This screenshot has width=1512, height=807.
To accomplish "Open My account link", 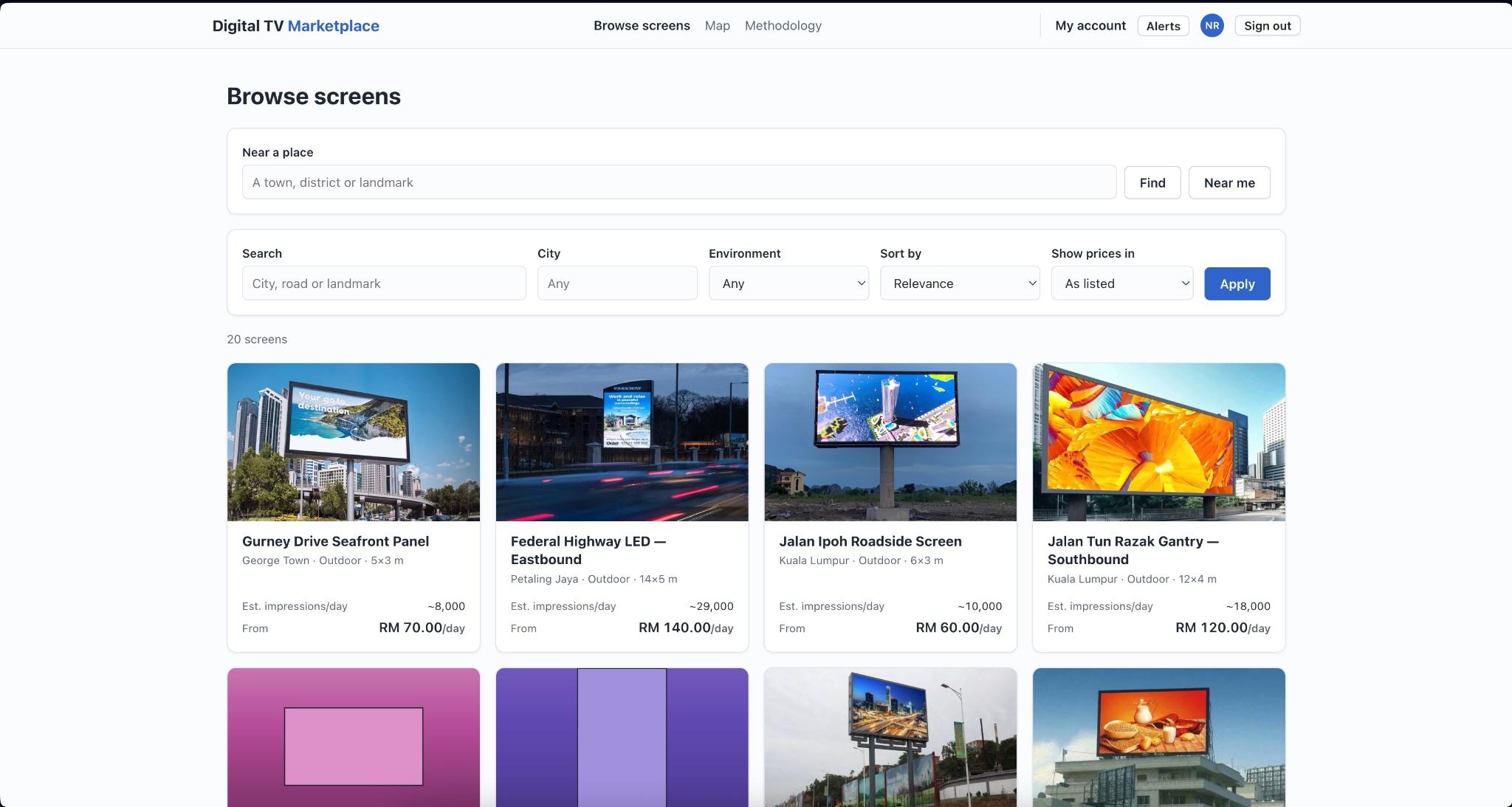I will [x=1090, y=26].
